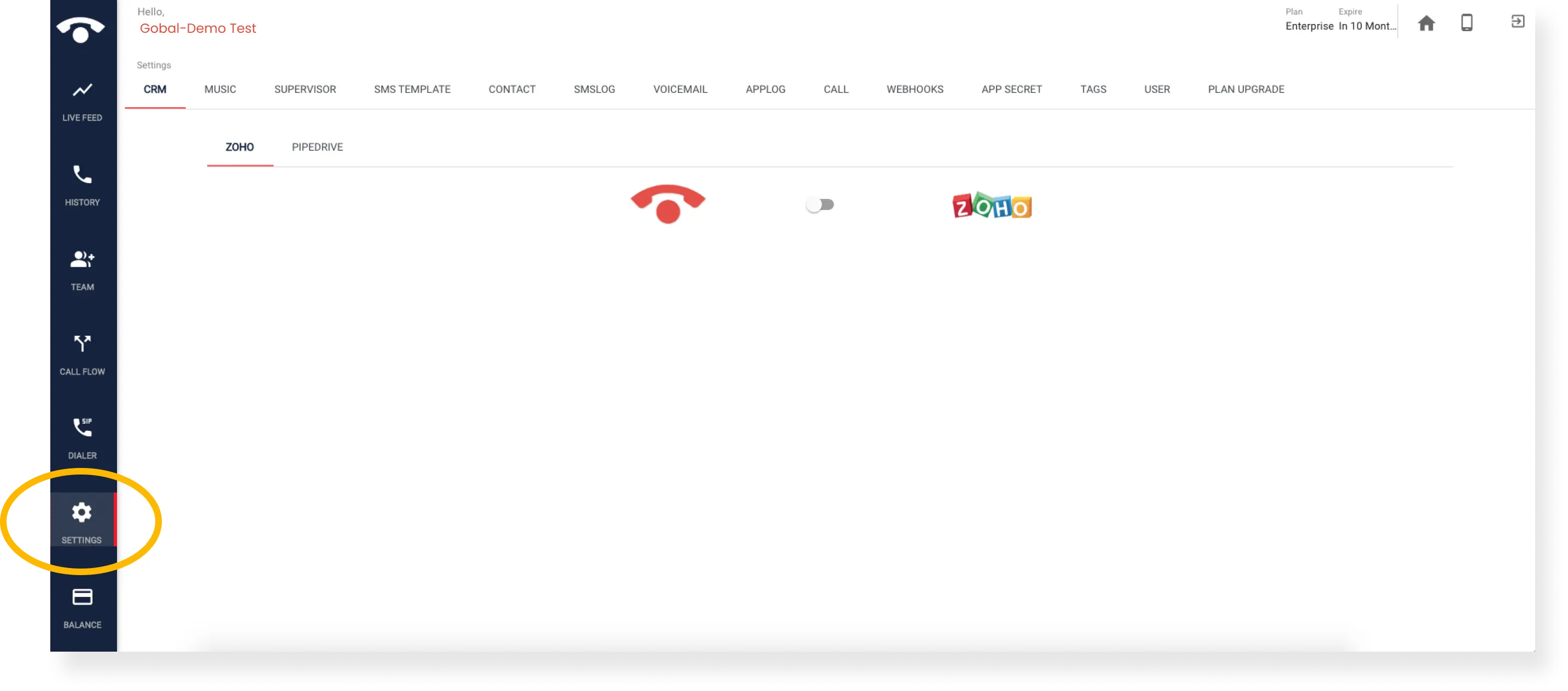Select the ZOHO tab
1568x691 pixels.
click(239, 146)
